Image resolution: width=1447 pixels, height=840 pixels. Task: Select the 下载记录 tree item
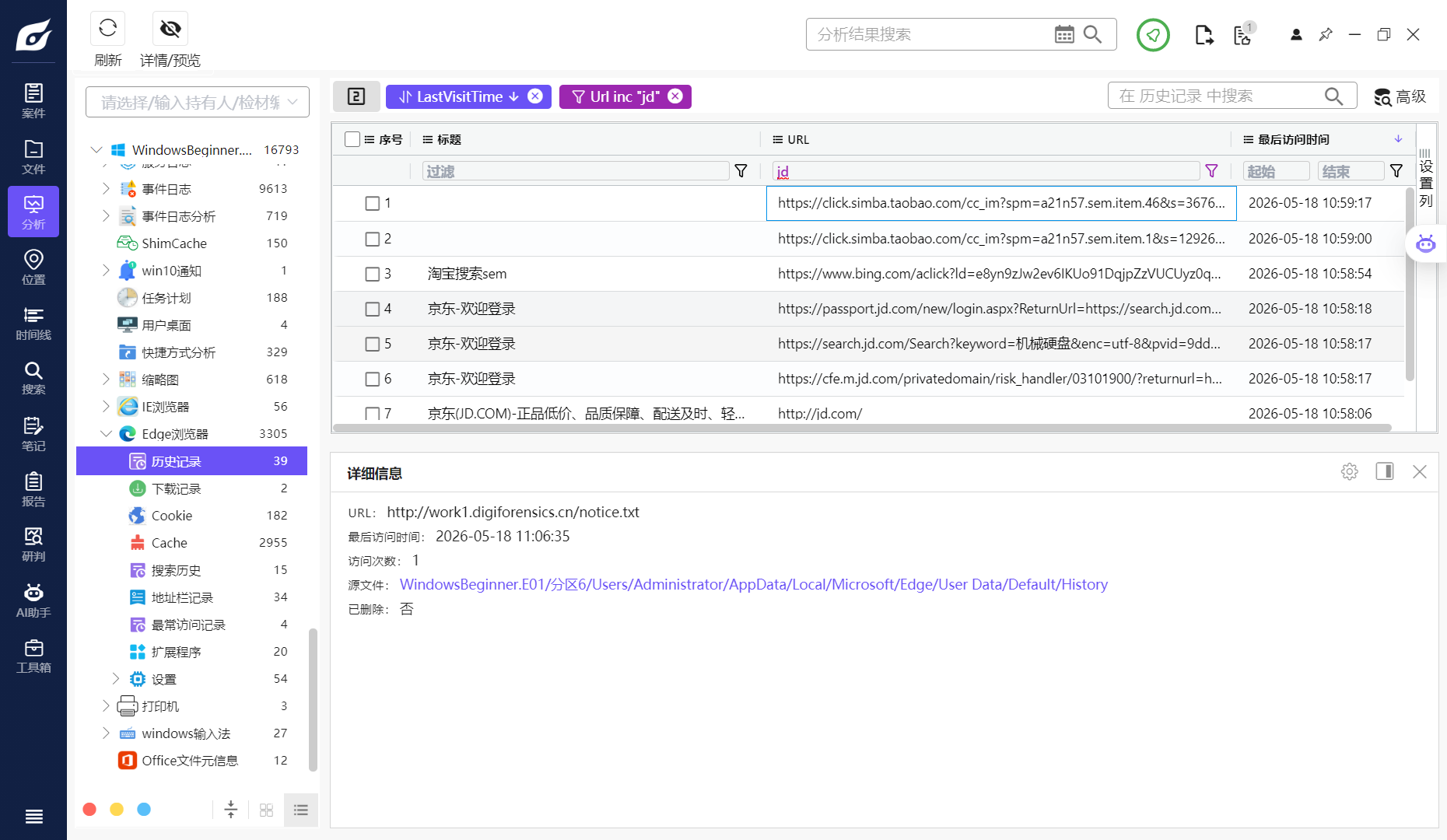191,488
